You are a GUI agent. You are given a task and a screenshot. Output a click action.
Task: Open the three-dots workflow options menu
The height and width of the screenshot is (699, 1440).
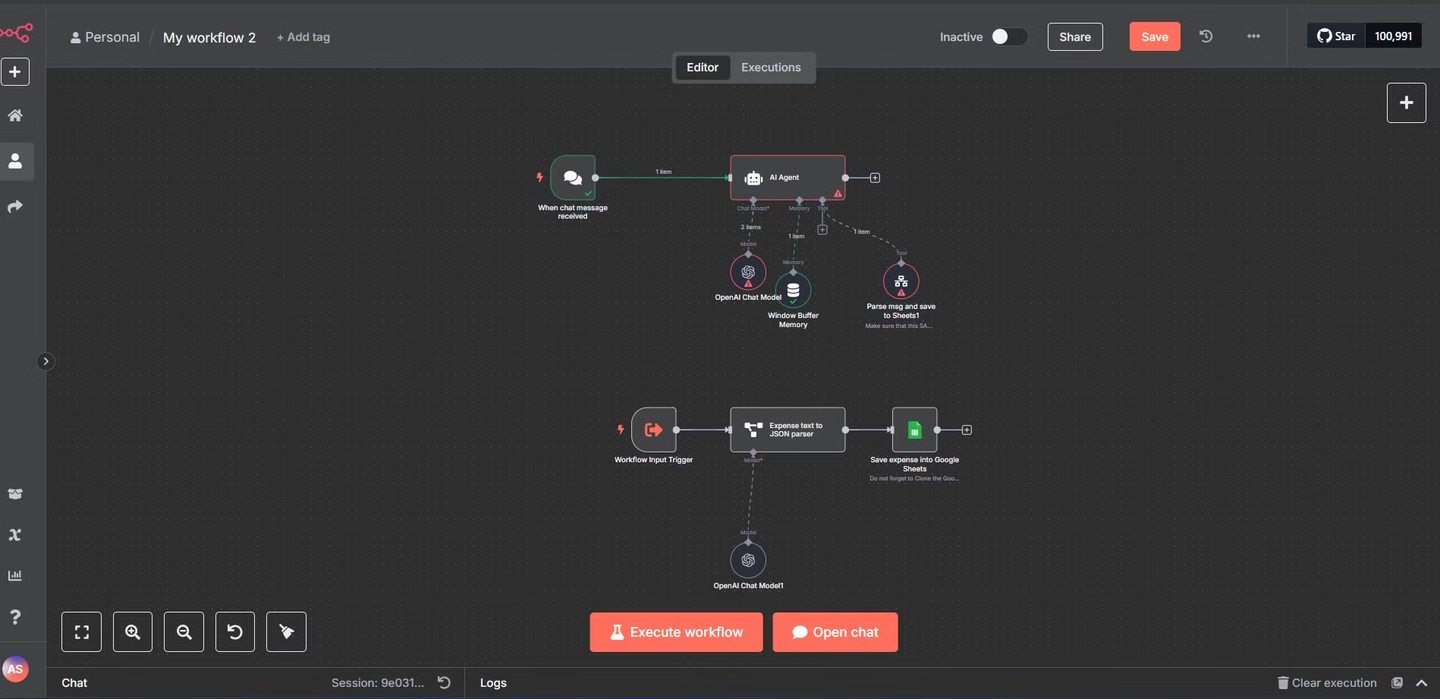(x=1253, y=37)
